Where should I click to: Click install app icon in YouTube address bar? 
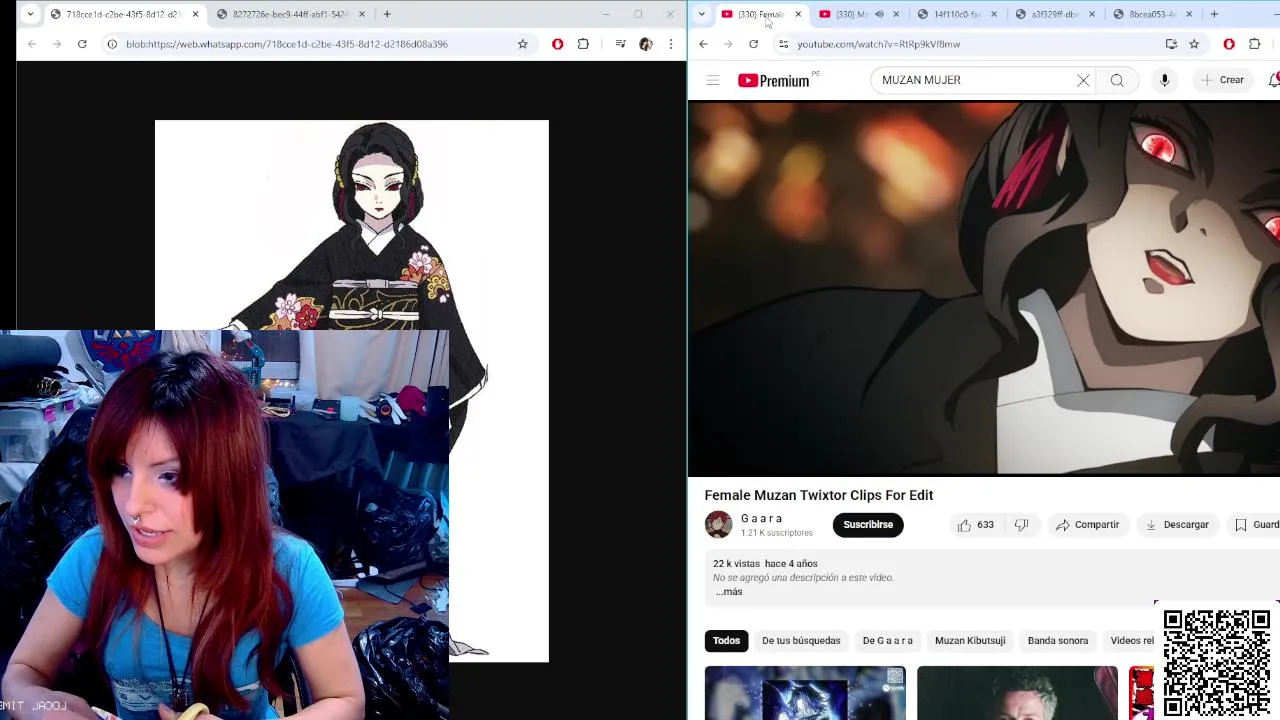[1171, 44]
